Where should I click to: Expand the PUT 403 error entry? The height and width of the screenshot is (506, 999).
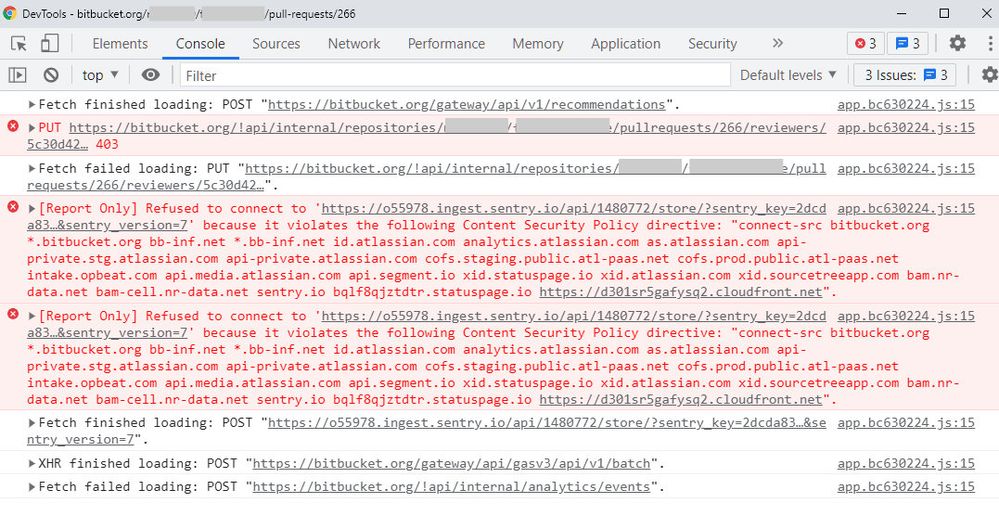32,128
